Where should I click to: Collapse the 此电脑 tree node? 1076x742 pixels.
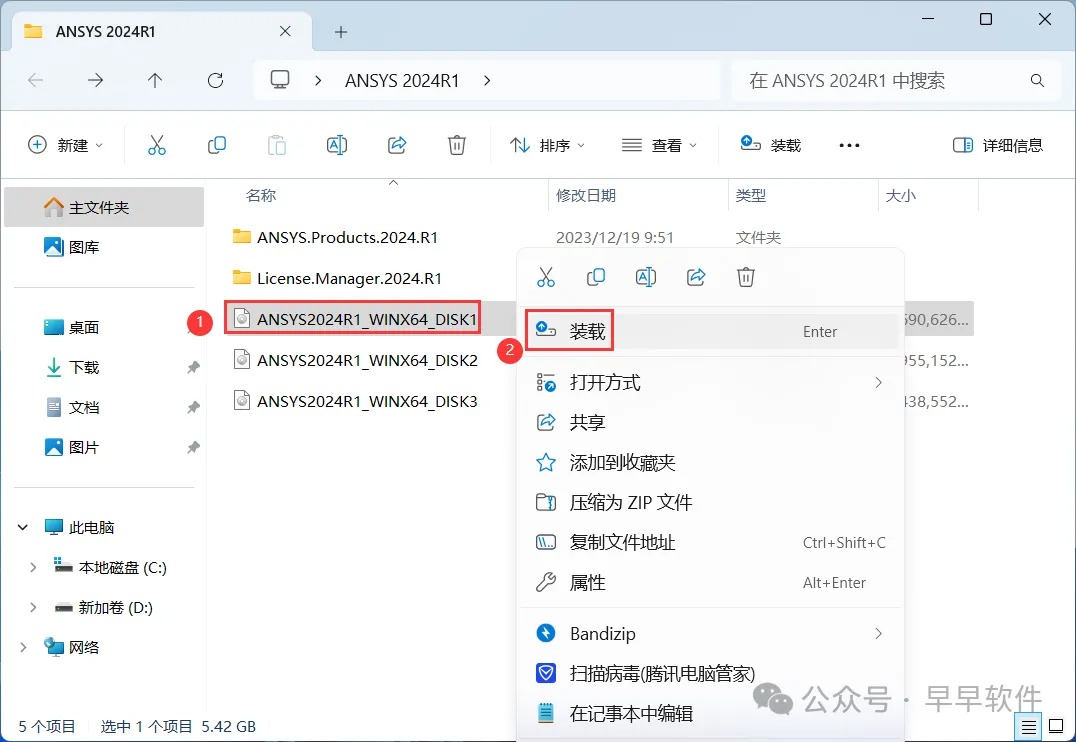tap(23, 527)
